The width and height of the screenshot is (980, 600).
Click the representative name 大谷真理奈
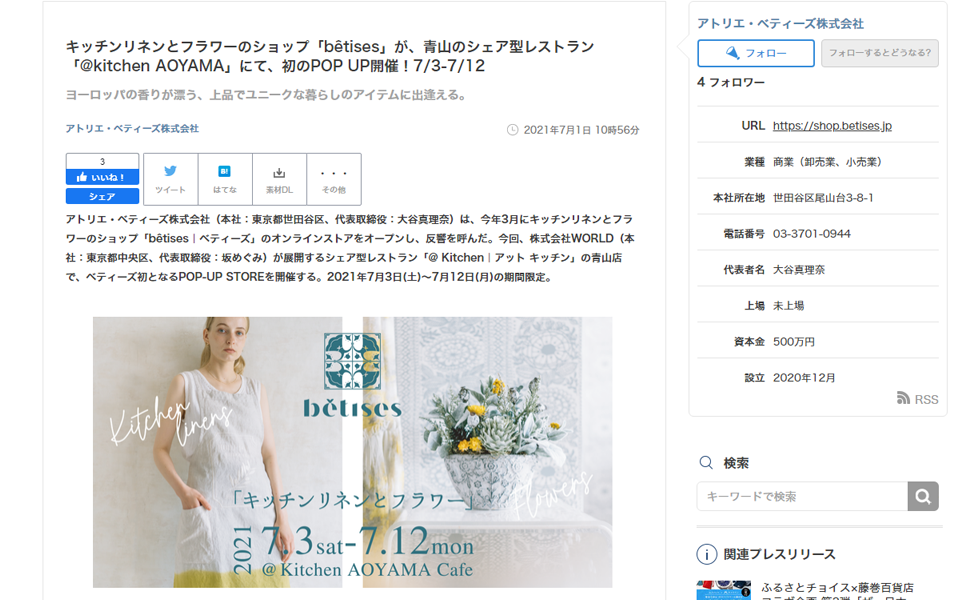click(799, 269)
